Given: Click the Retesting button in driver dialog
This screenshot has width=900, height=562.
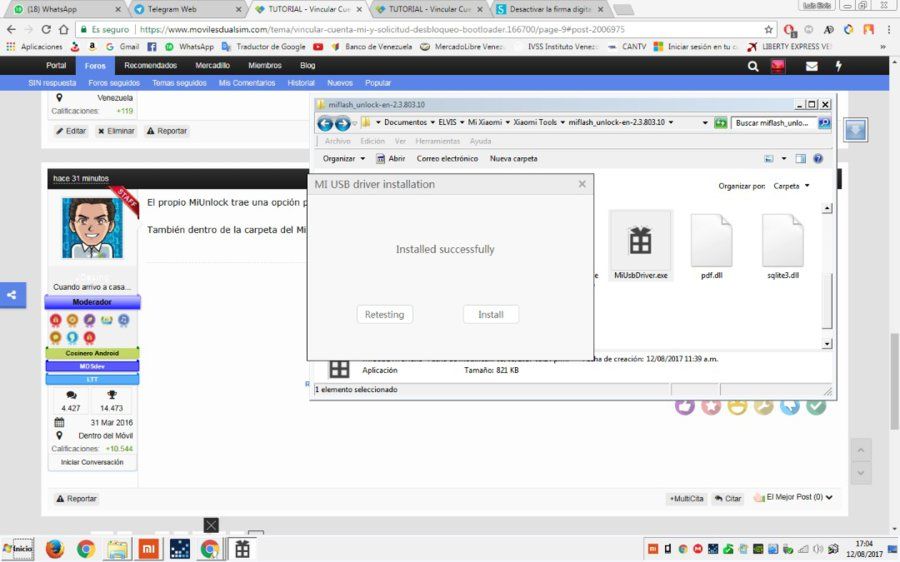Looking at the screenshot, I should tap(384, 315).
